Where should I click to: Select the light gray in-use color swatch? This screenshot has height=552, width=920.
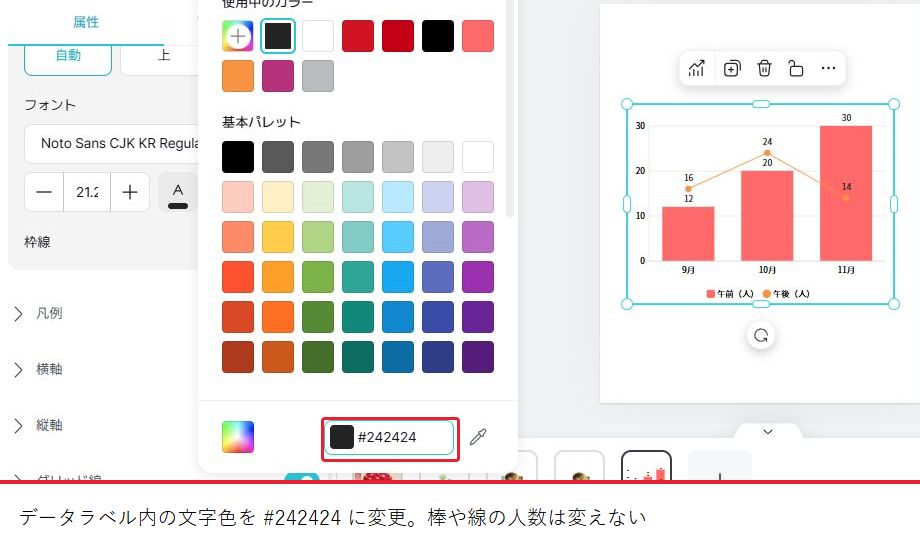(317, 76)
